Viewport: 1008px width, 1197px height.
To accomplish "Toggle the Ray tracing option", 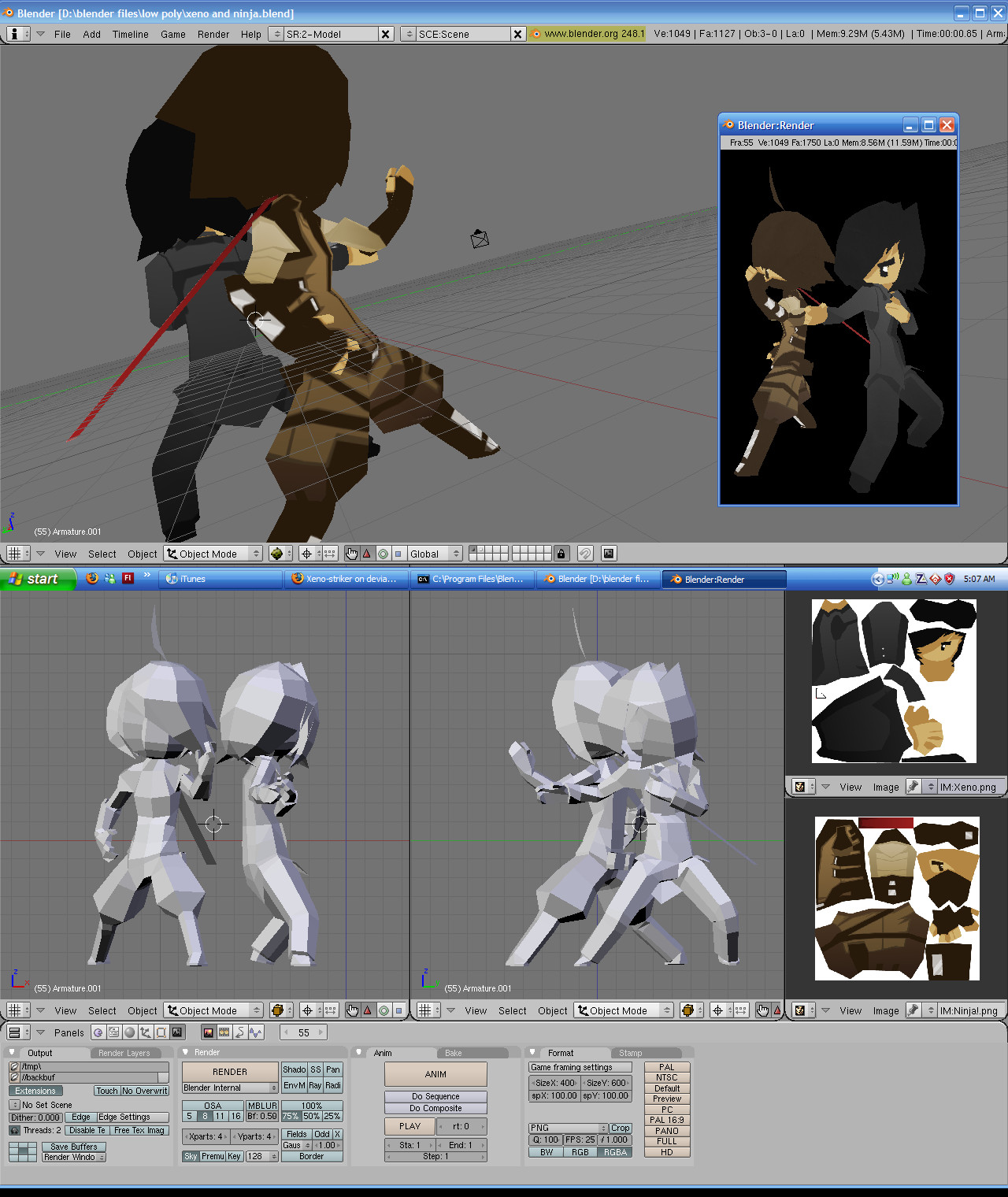I will click(x=315, y=1086).
